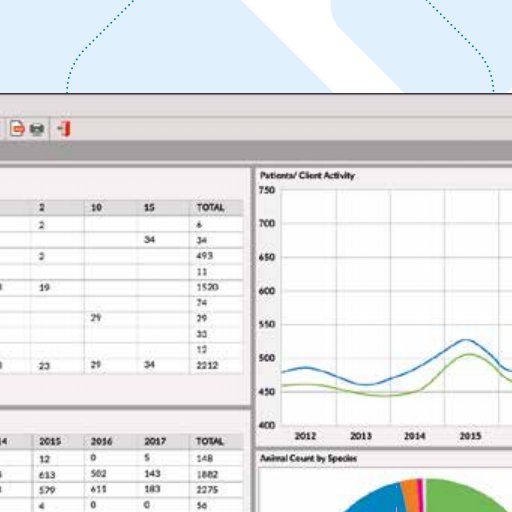Image resolution: width=512 pixels, height=512 pixels.
Task: Select total cell "2275"
Action: pyautogui.click(x=207, y=490)
